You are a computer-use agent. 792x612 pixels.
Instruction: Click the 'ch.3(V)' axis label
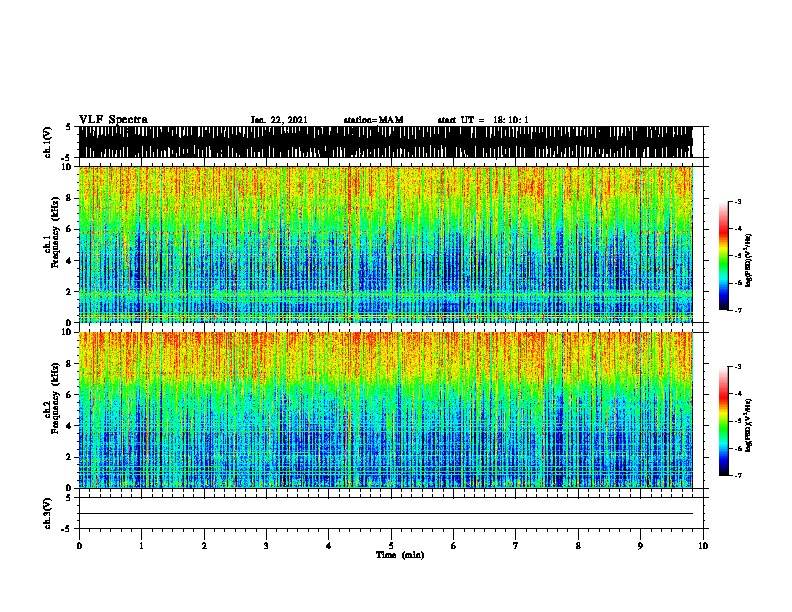[48, 513]
